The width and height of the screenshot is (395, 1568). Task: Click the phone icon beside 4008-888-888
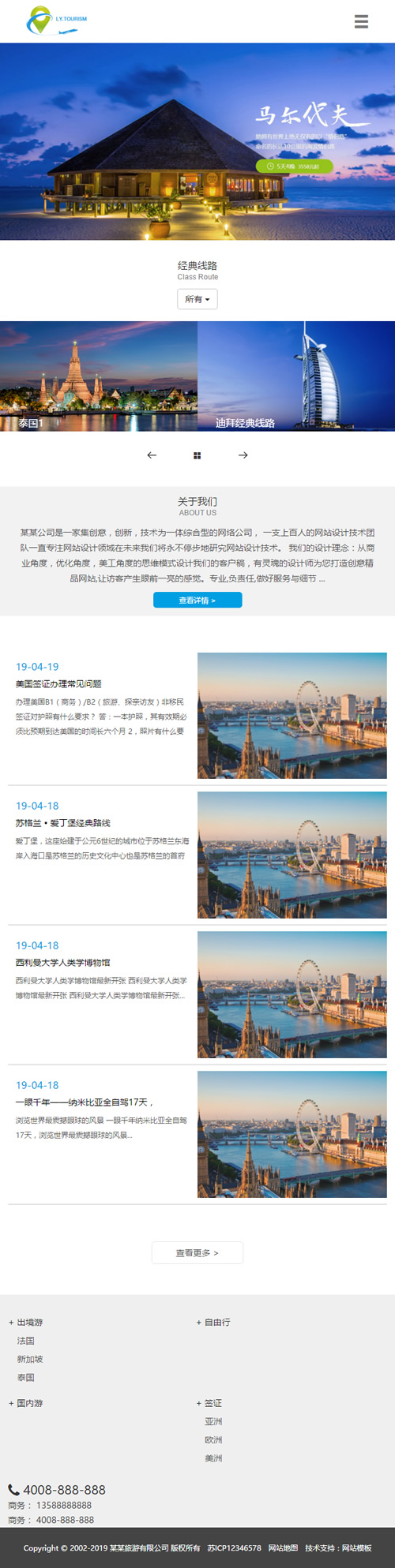13,1490
